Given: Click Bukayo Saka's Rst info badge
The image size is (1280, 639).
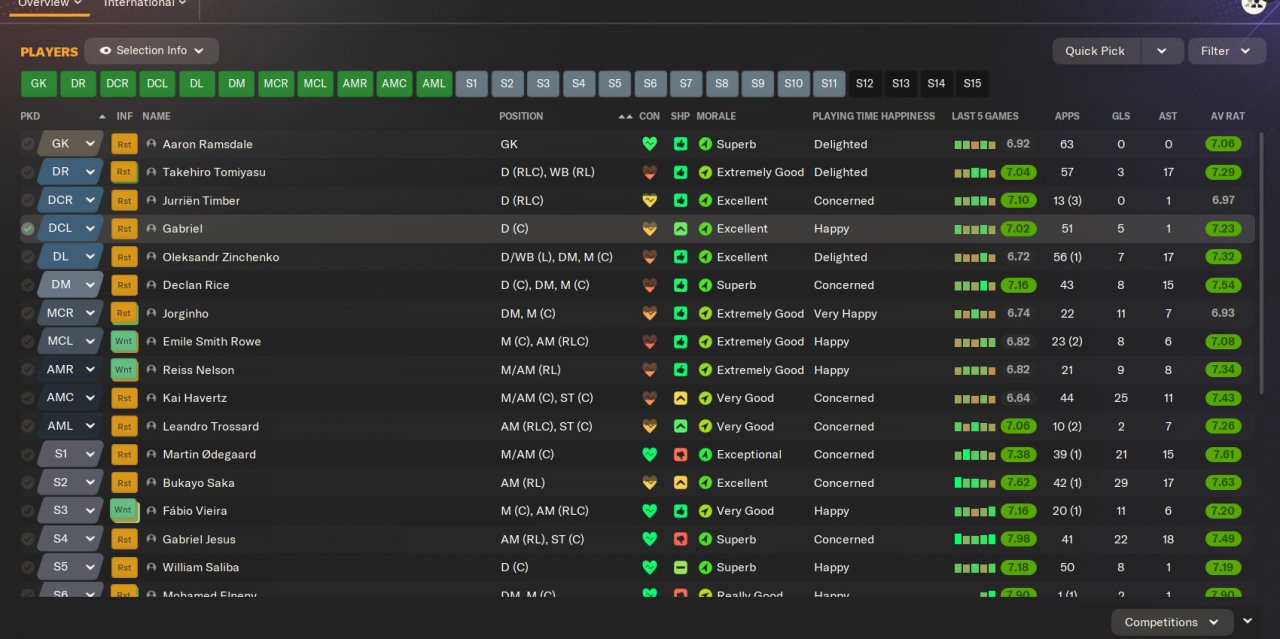Looking at the screenshot, I should (x=124, y=482).
